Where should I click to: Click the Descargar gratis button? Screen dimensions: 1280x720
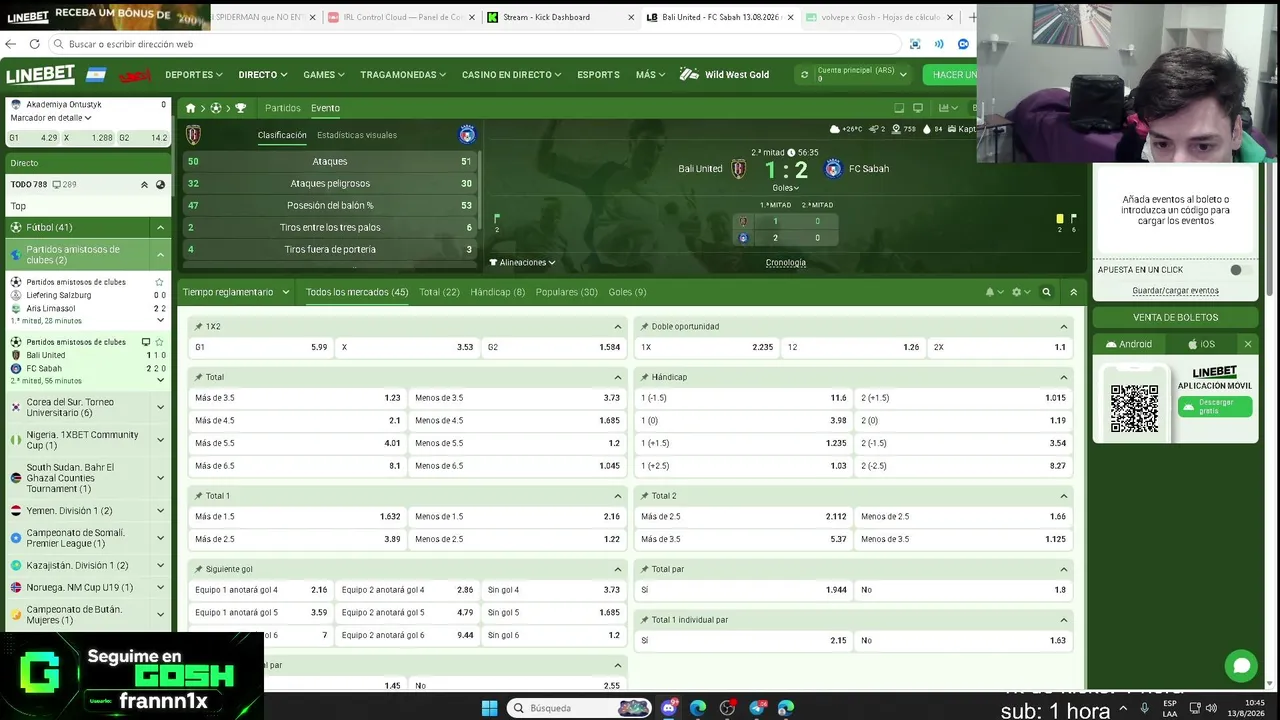pos(1214,407)
